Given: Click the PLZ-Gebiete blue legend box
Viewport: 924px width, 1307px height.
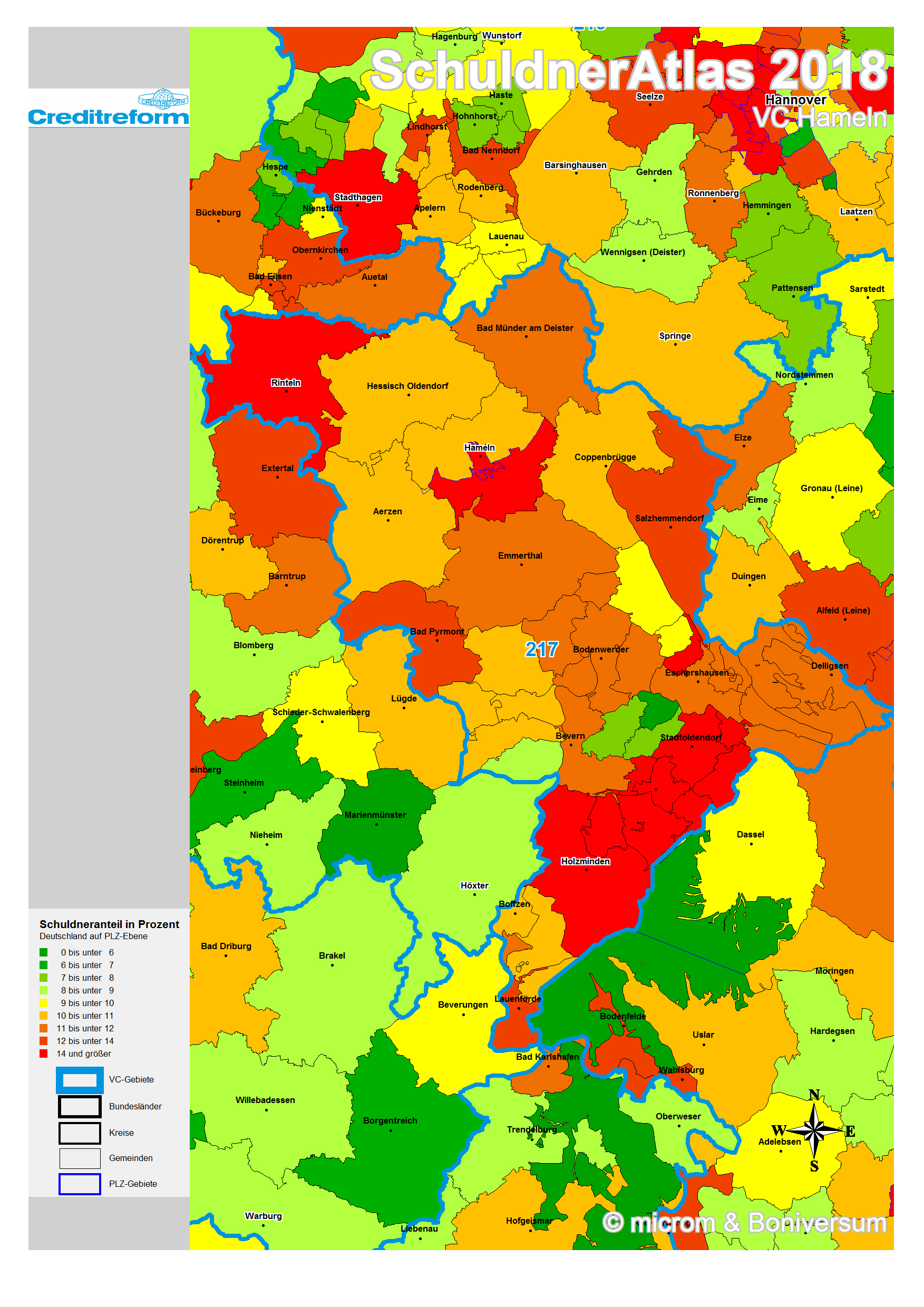Looking at the screenshot, I should tap(80, 1184).
